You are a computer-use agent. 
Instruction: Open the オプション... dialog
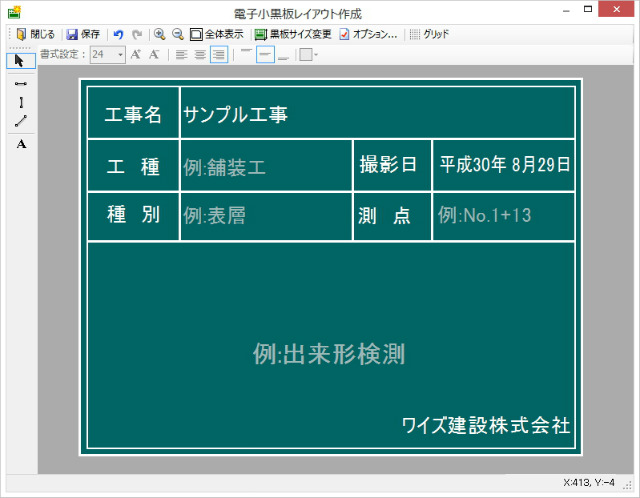coord(368,34)
